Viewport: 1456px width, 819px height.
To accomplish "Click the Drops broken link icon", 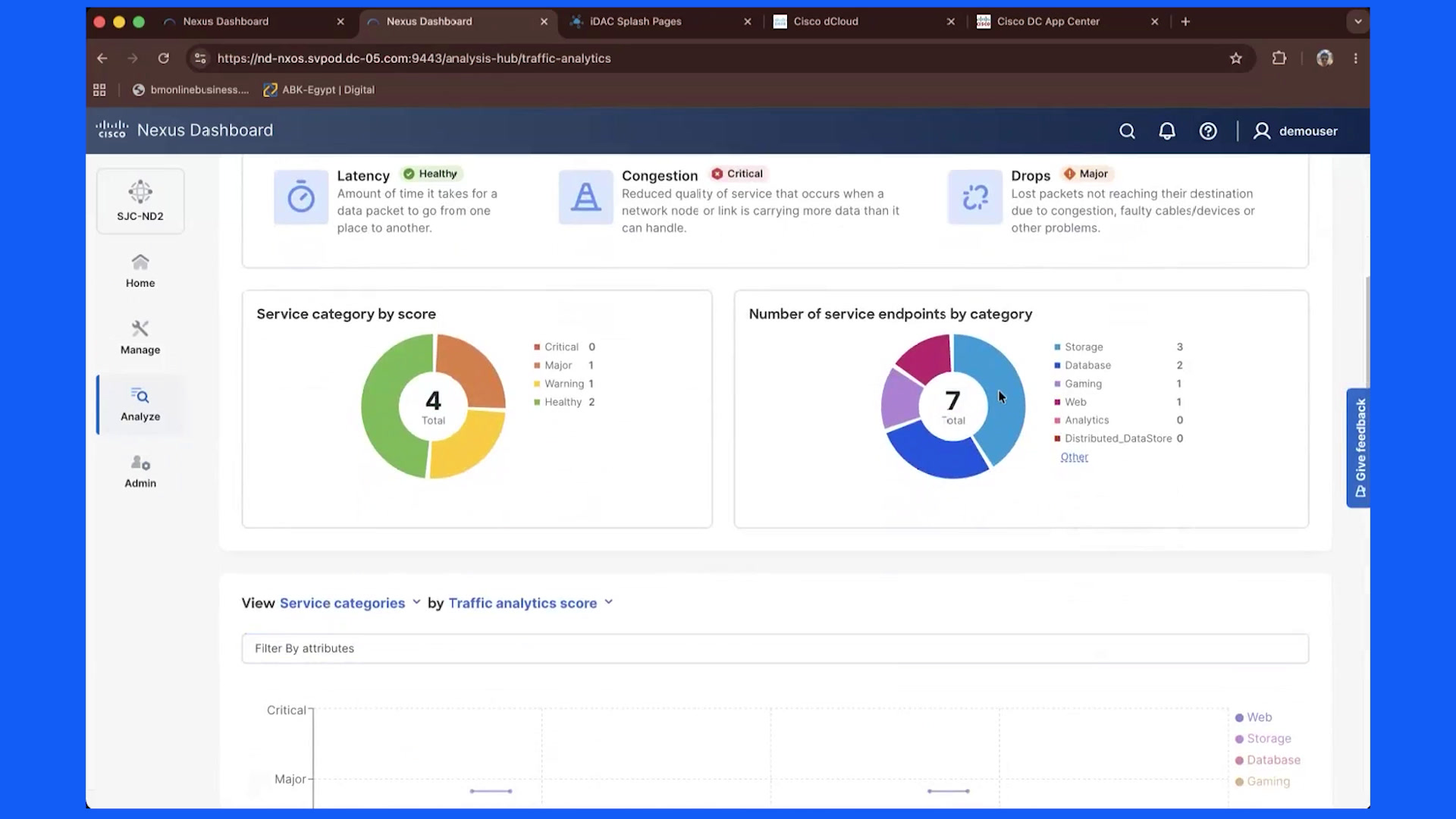I will (x=975, y=197).
